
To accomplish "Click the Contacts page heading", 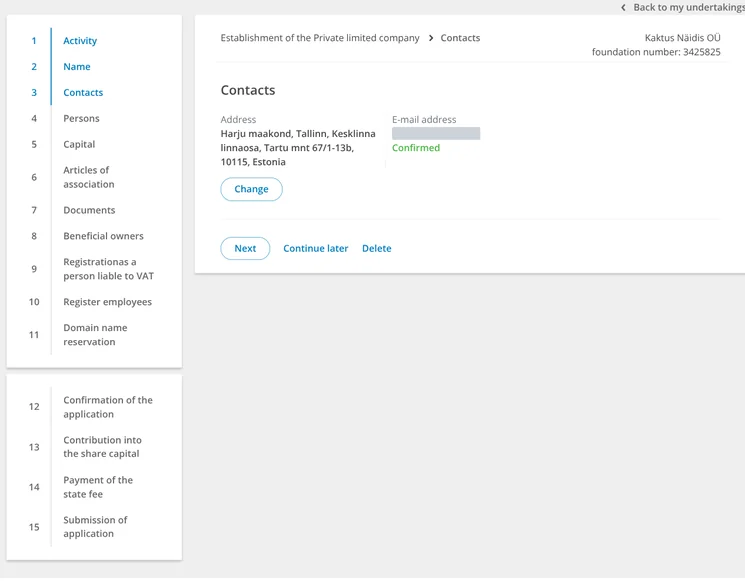I will coord(248,90).
